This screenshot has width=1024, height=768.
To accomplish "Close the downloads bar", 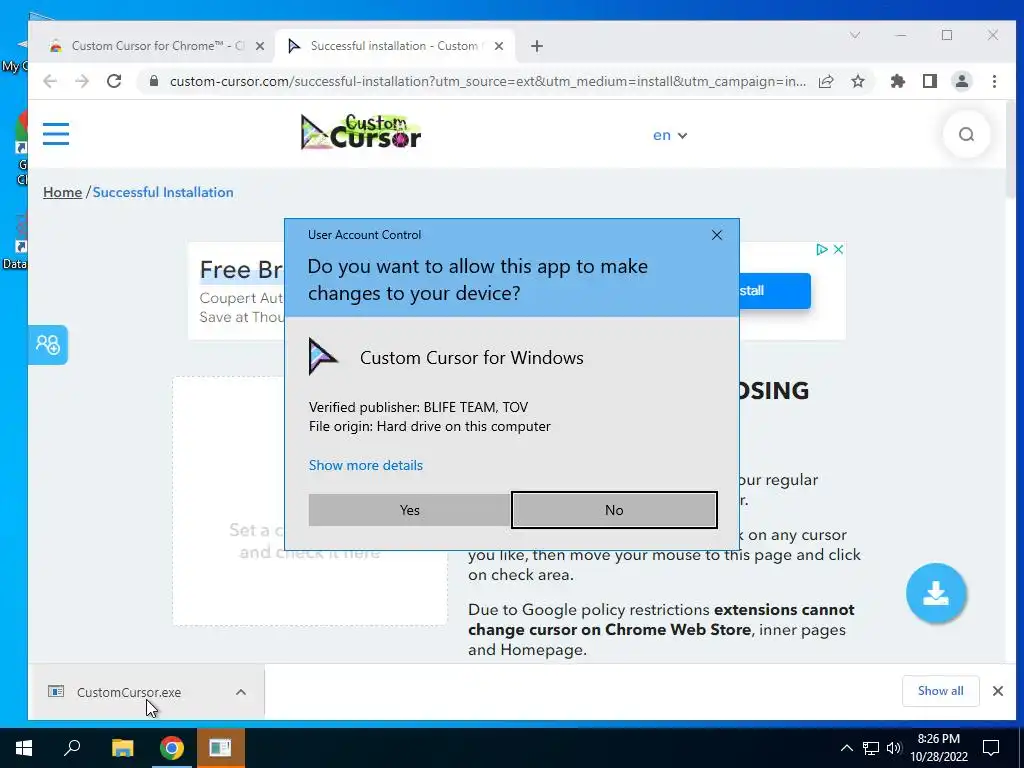I will pyautogui.click(x=998, y=691).
